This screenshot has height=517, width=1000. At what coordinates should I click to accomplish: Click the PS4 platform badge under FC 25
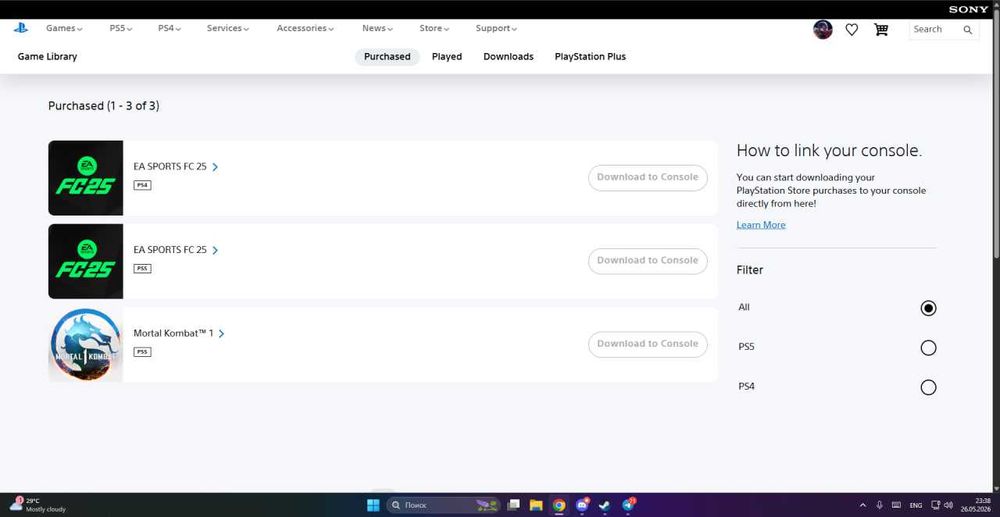pyautogui.click(x=142, y=186)
